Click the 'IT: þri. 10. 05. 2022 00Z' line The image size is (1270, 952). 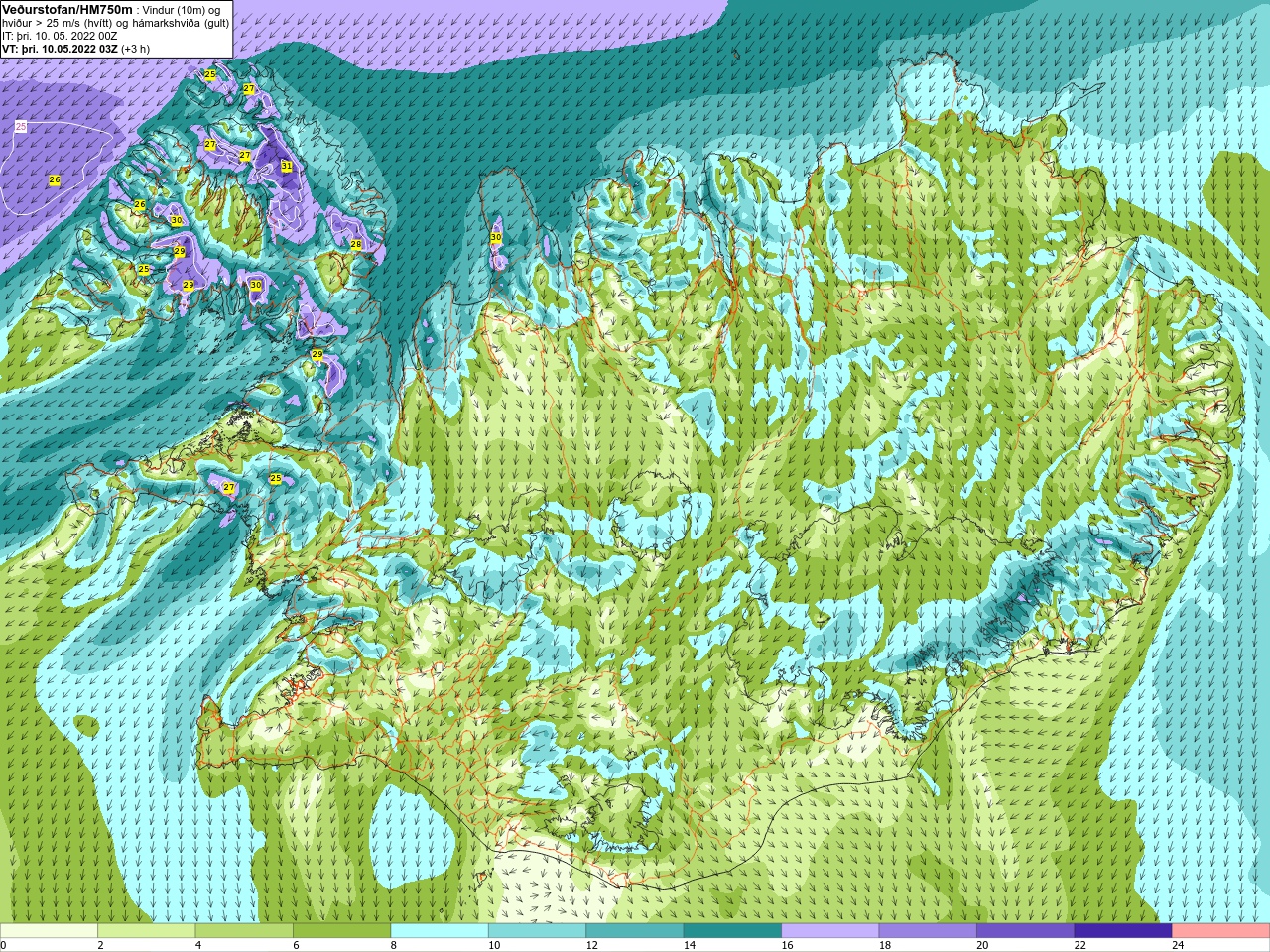pyautogui.click(x=60, y=36)
